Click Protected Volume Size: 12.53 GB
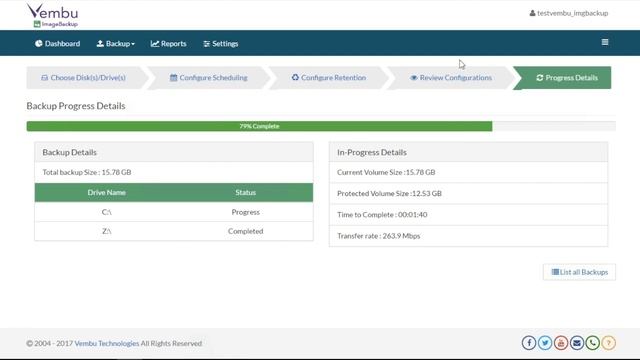The height and width of the screenshot is (360, 640). coord(389,193)
